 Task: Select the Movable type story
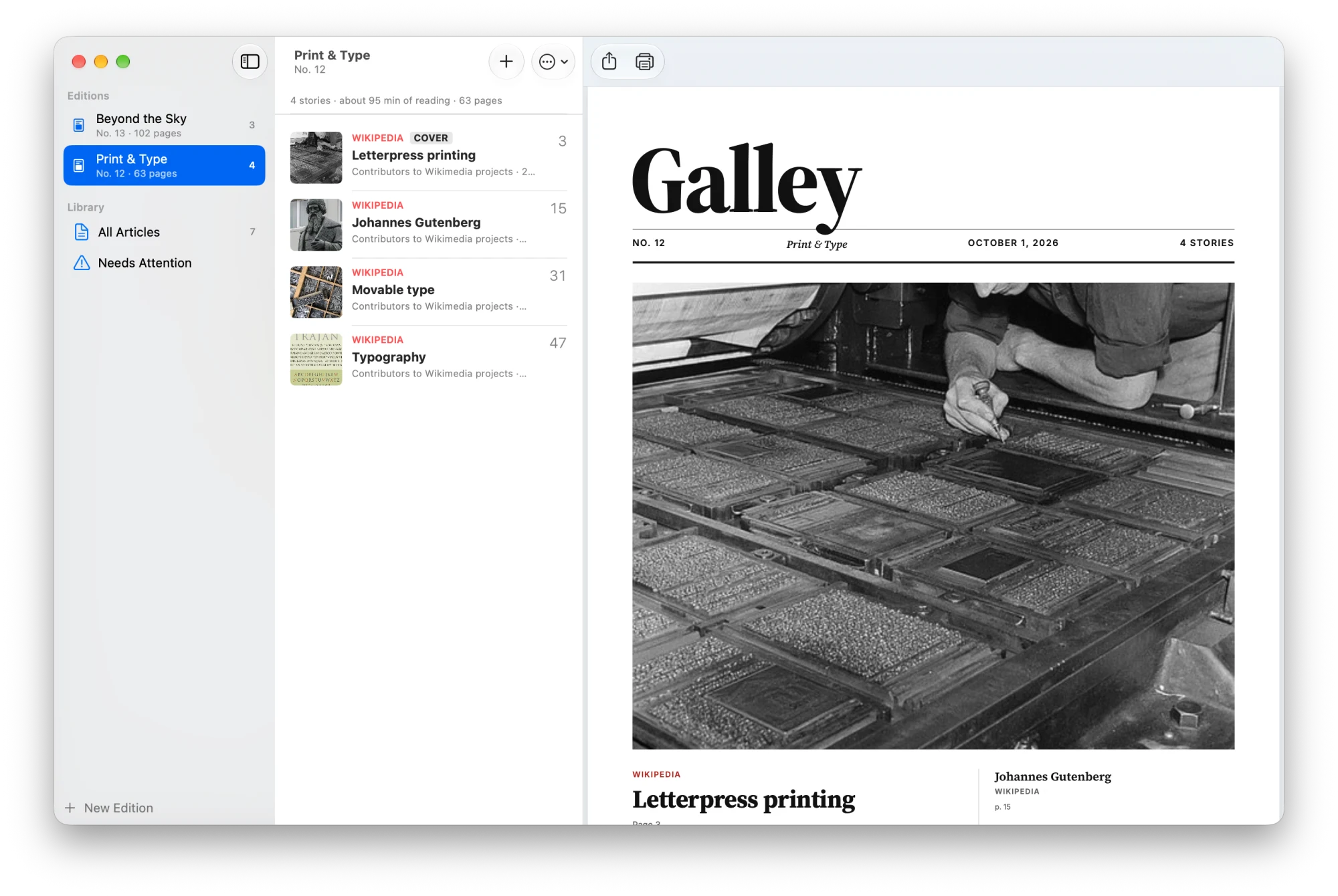pyautogui.click(x=428, y=292)
